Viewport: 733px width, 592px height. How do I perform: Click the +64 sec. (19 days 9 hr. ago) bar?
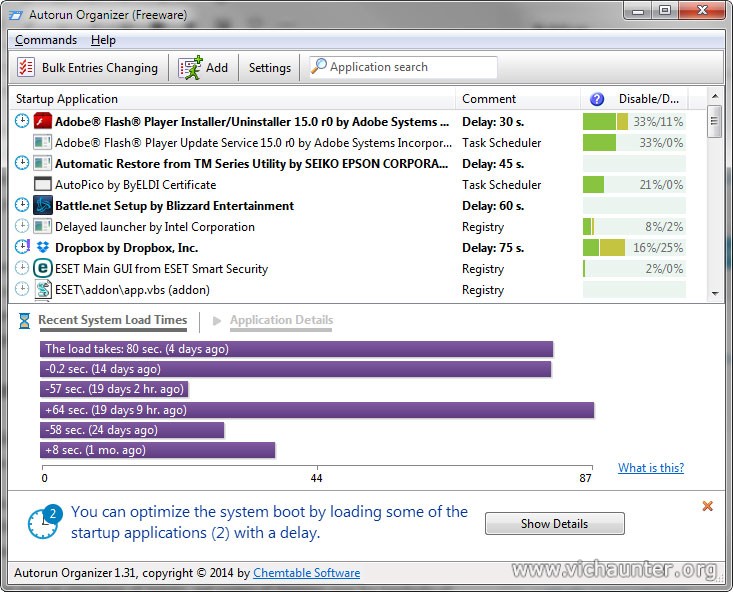(317, 410)
